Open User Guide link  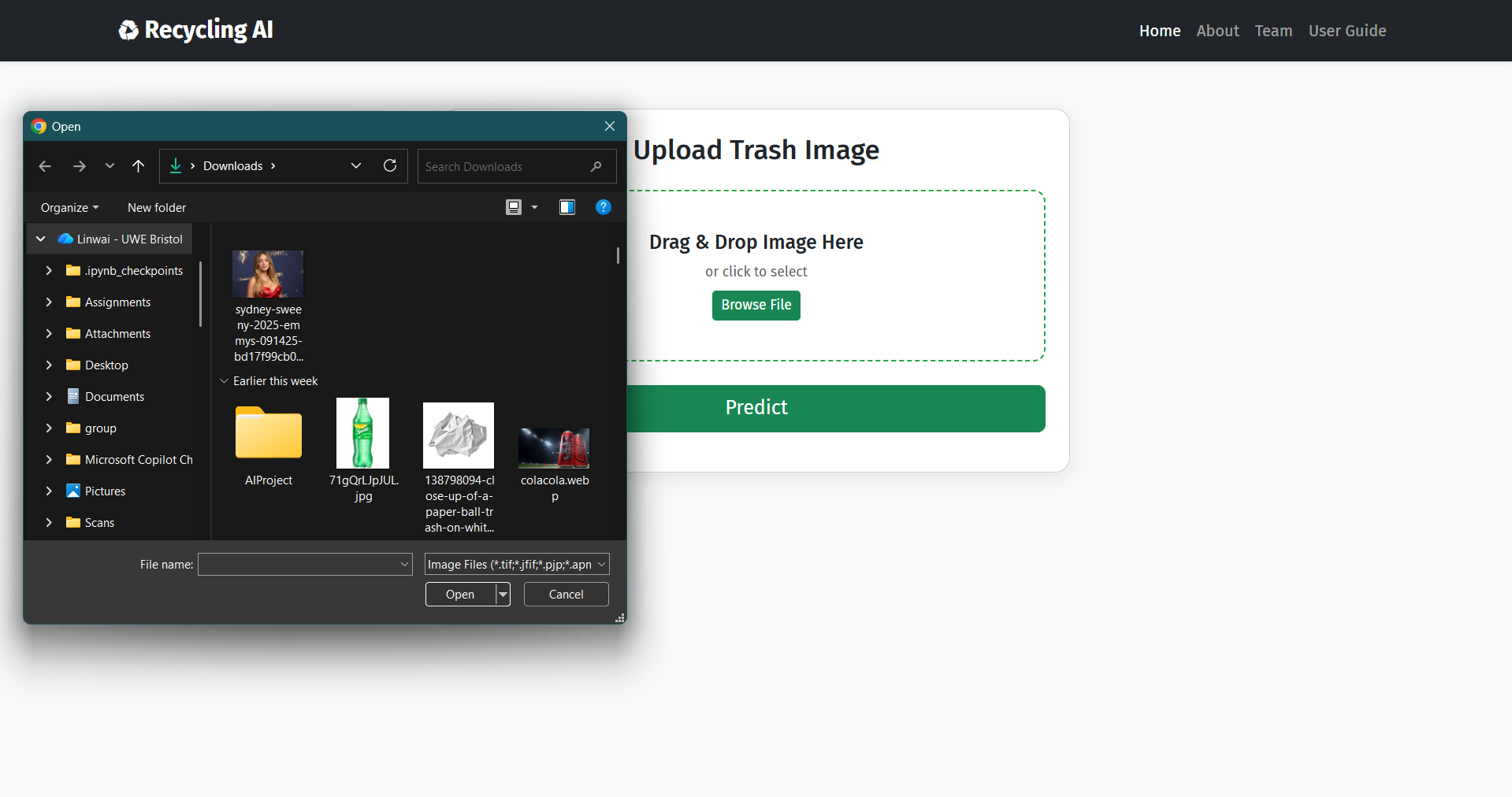(x=1347, y=31)
